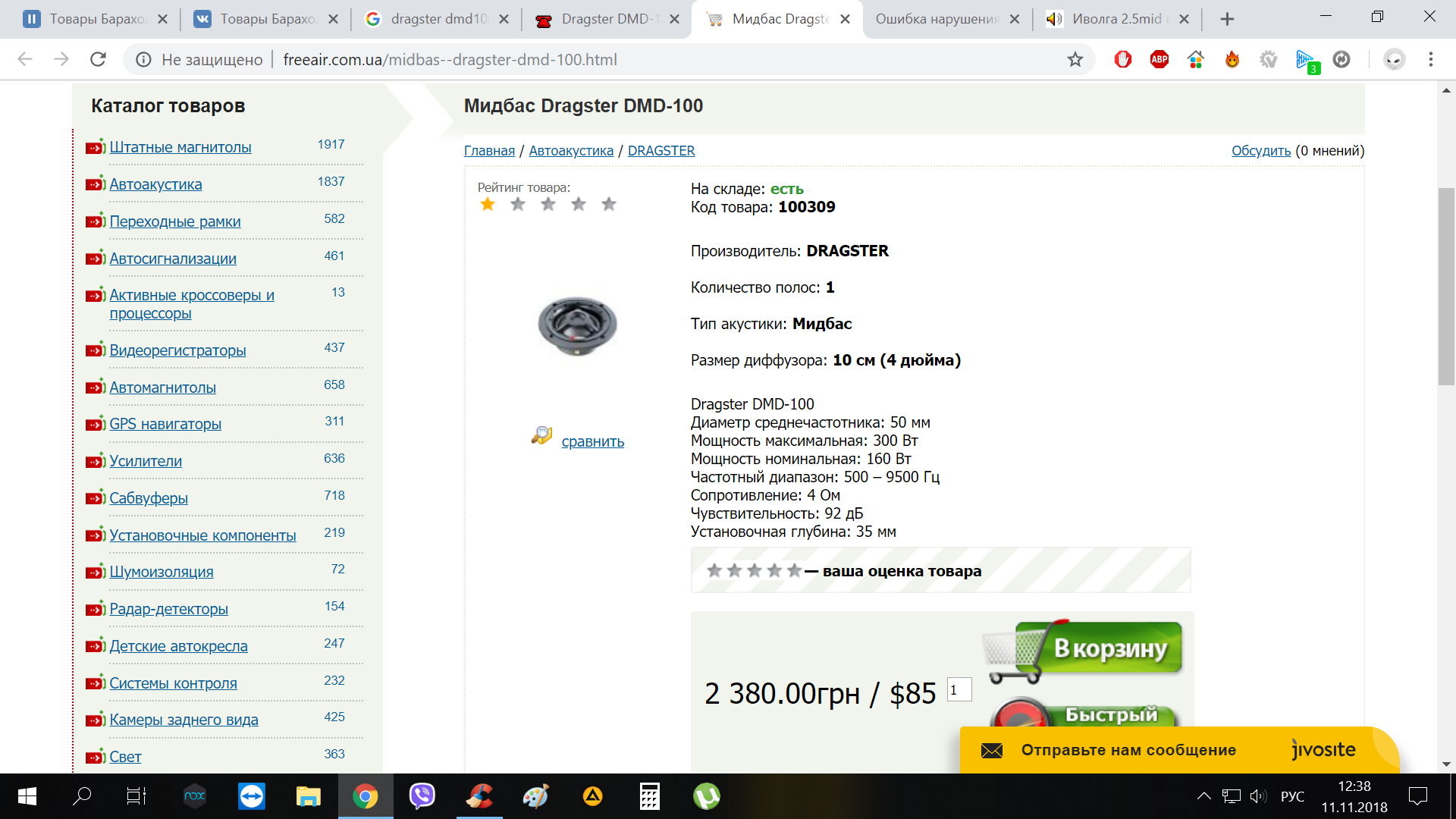Viewport: 1456px width, 819px height.
Task: Bookmark this page with the star icon
Action: (1075, 59)
